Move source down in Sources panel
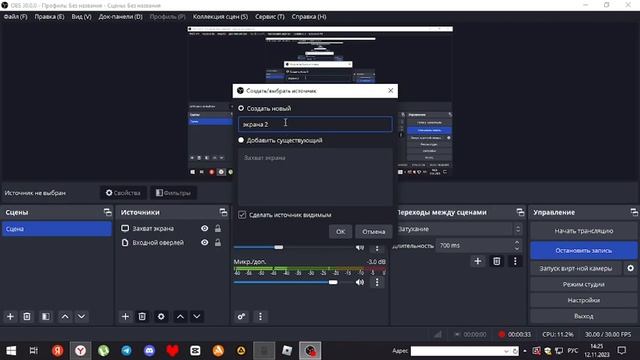 click(197, 316)
